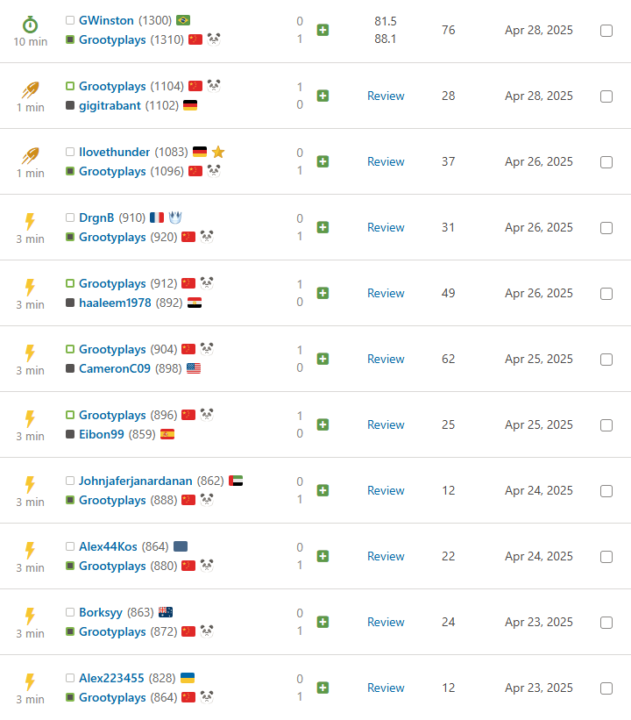Open haaleem1978's player profile

(x=115, y=302)
